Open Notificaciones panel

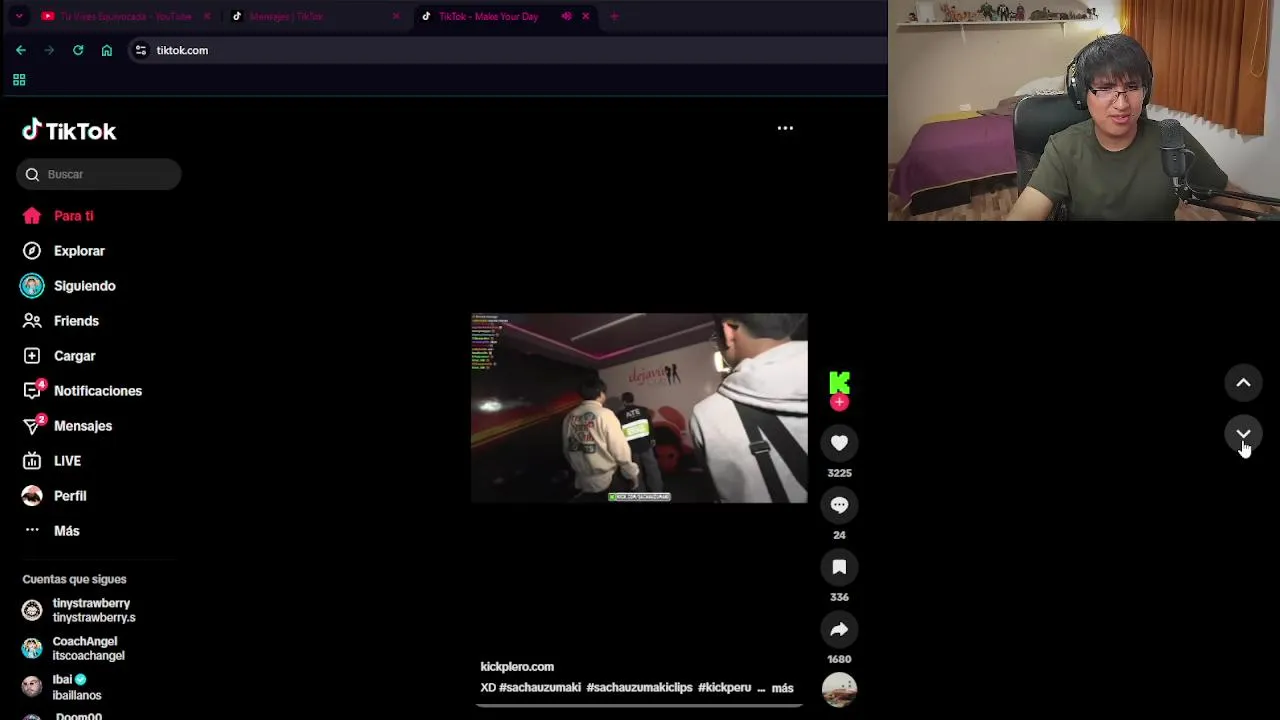point(98,391)
